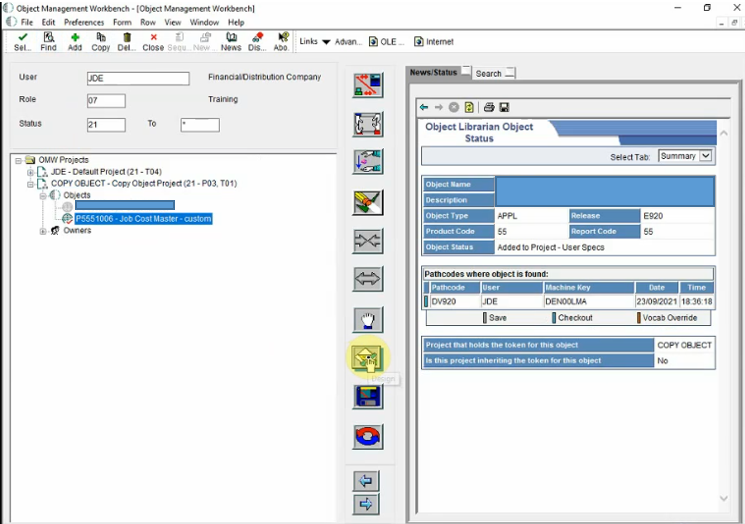Select the Objects tree item
Screen dimensions: 745x524
click(76, 195)
